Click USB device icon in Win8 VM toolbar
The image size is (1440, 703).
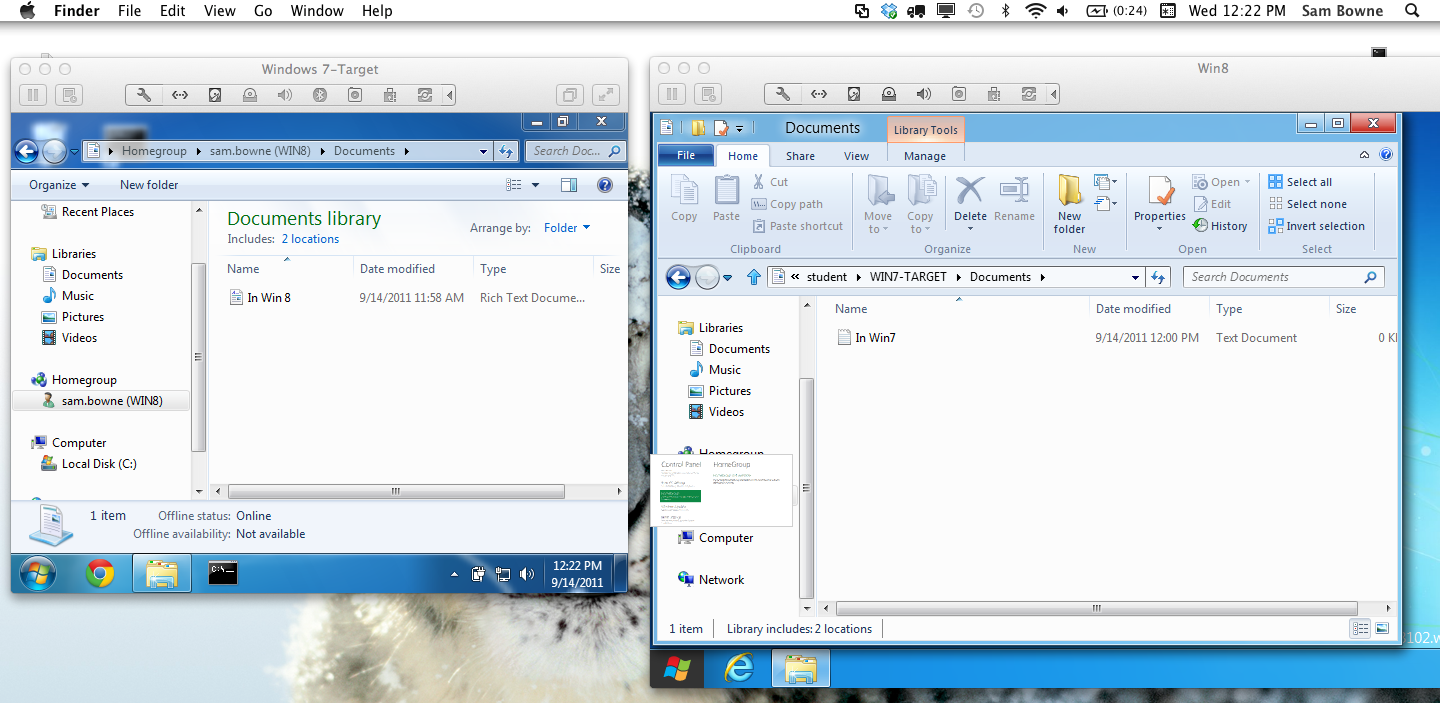click(994, 94)
